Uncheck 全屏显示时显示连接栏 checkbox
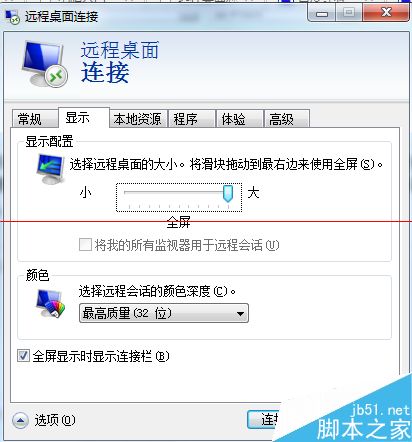The height and width of the screenshot is (442, 412). click(23, 356)
